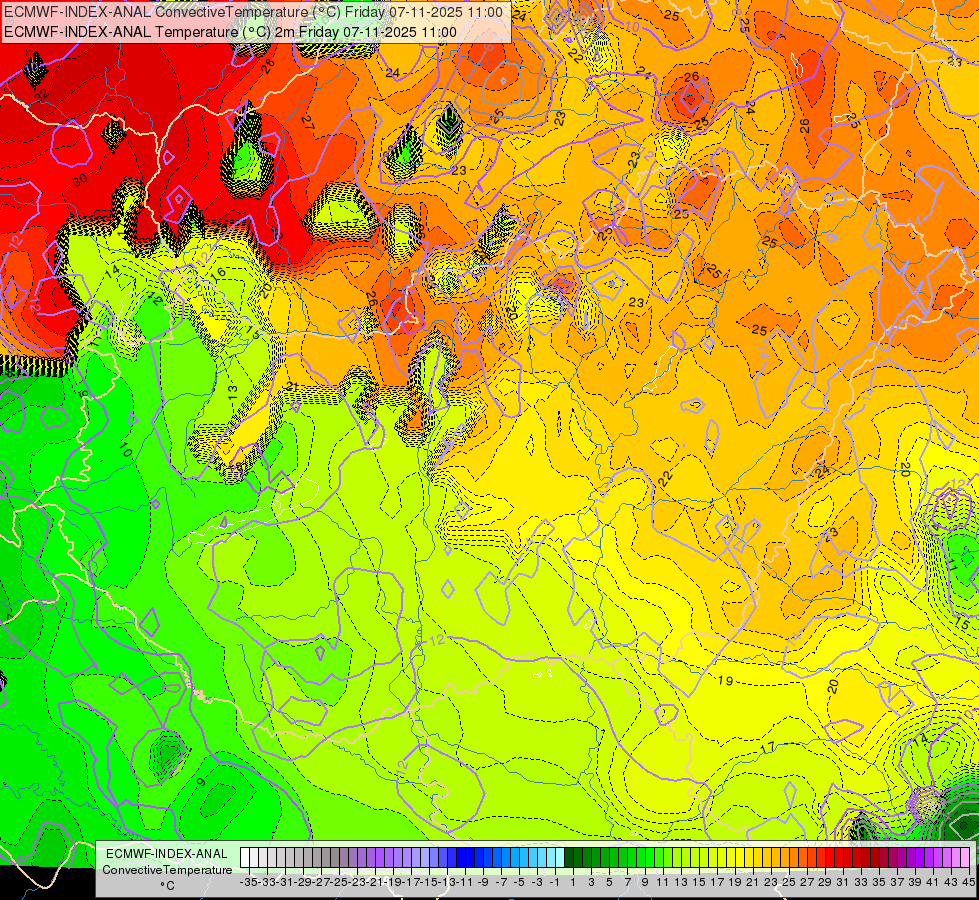Screen dimensions: 979x900
Task: Click legend scale value '-9'
Action: 483,882
